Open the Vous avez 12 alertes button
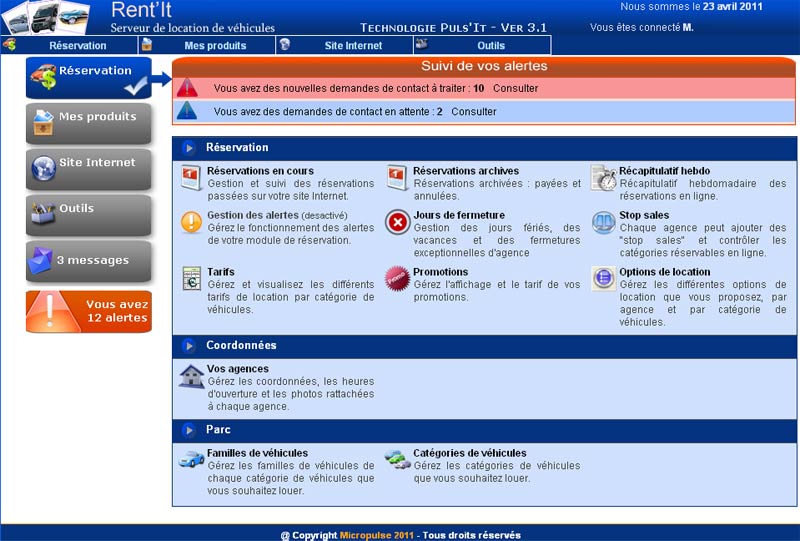 pyautogui.click(x=89, y=311)
